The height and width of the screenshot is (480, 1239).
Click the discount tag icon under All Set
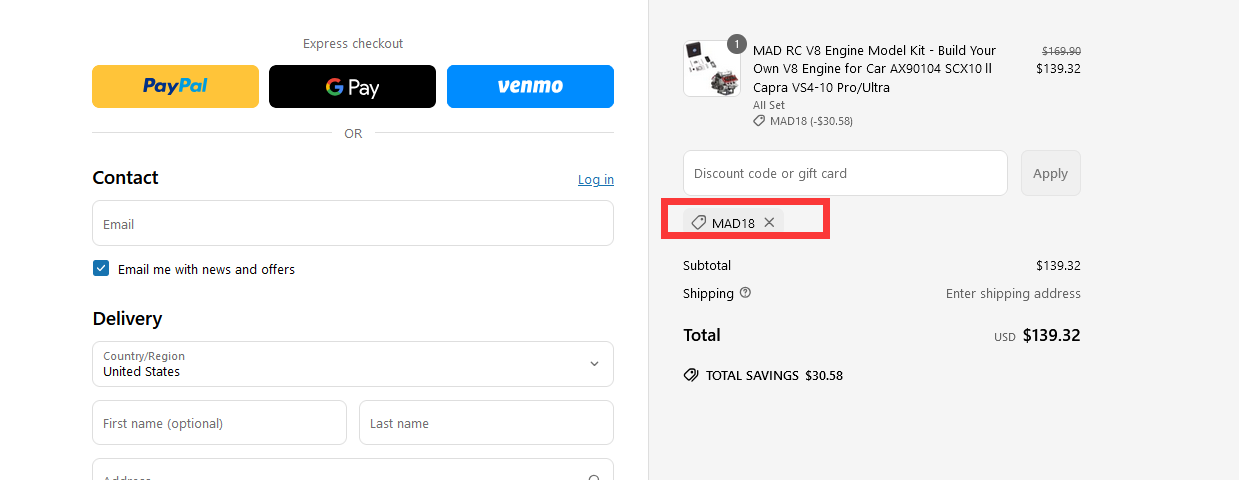759,121
